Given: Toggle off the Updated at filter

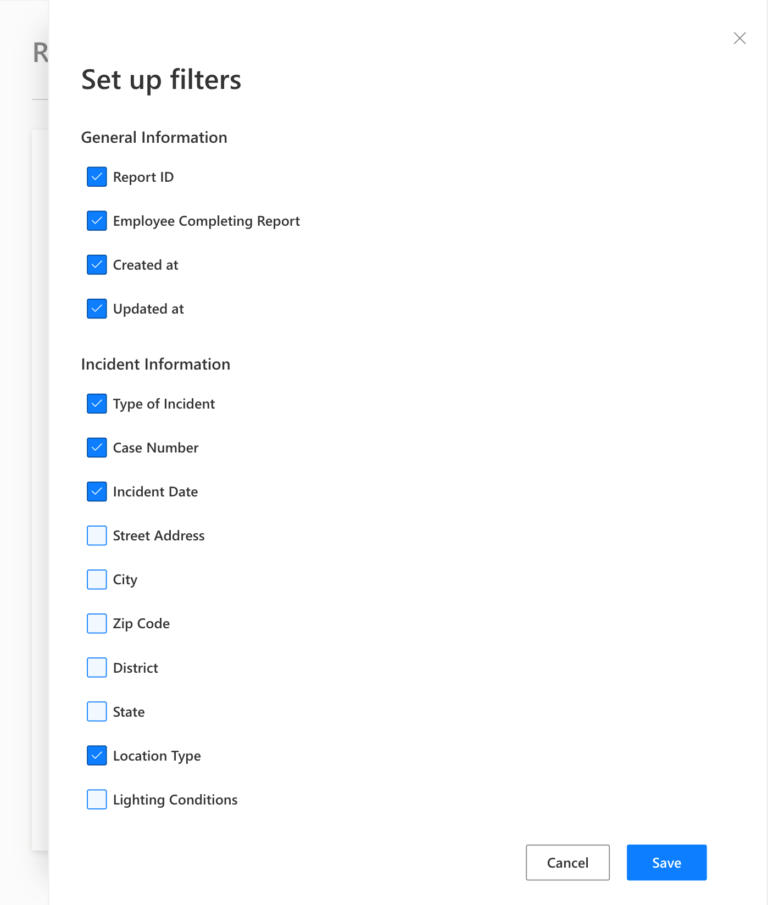Looking at the screenshot, I should tap(96, 308).
